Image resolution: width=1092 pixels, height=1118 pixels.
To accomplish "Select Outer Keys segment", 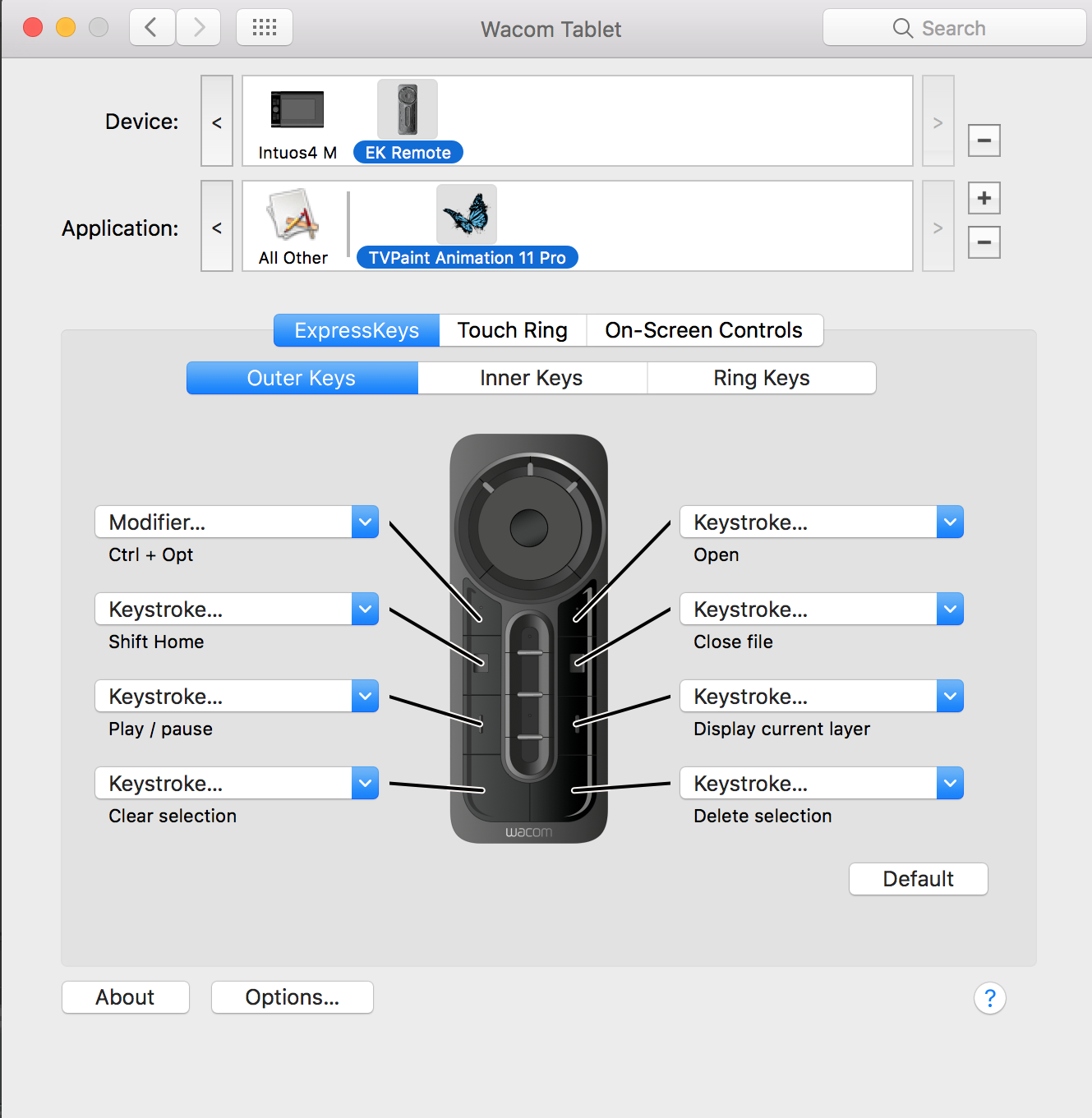I will [302, 378].
